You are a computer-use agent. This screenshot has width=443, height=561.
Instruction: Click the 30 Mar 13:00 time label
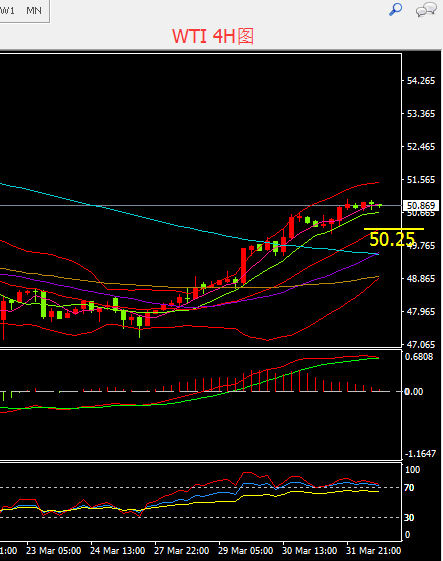[x=310, y=551]
